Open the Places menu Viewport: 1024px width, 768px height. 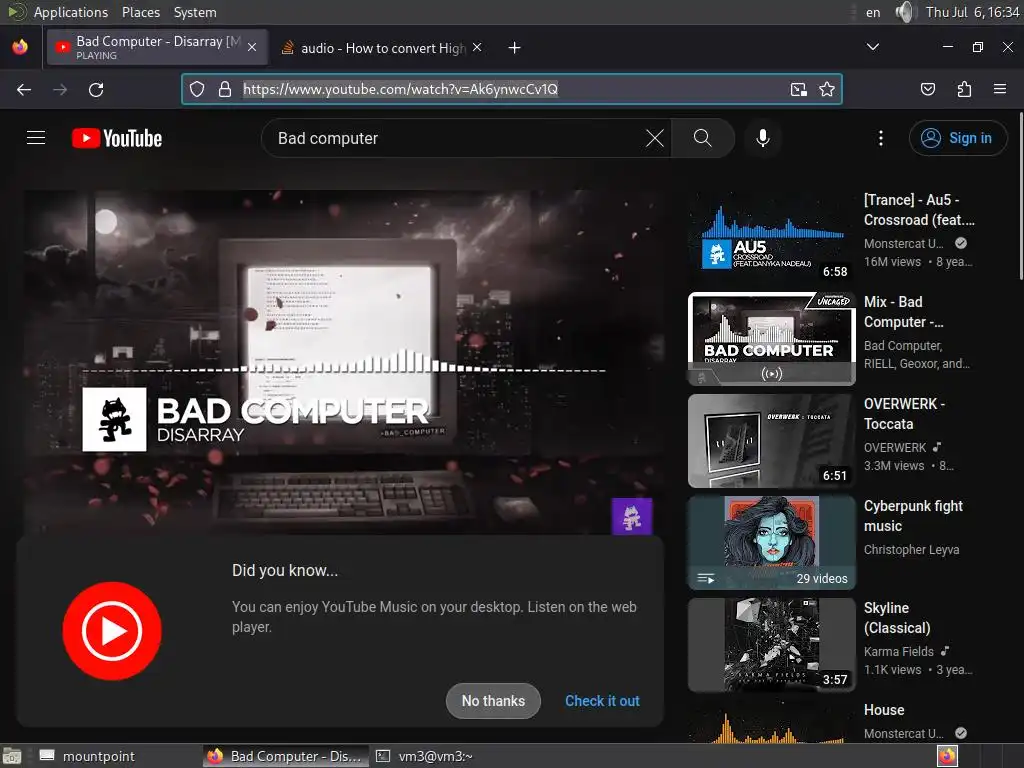pos(140,12)
